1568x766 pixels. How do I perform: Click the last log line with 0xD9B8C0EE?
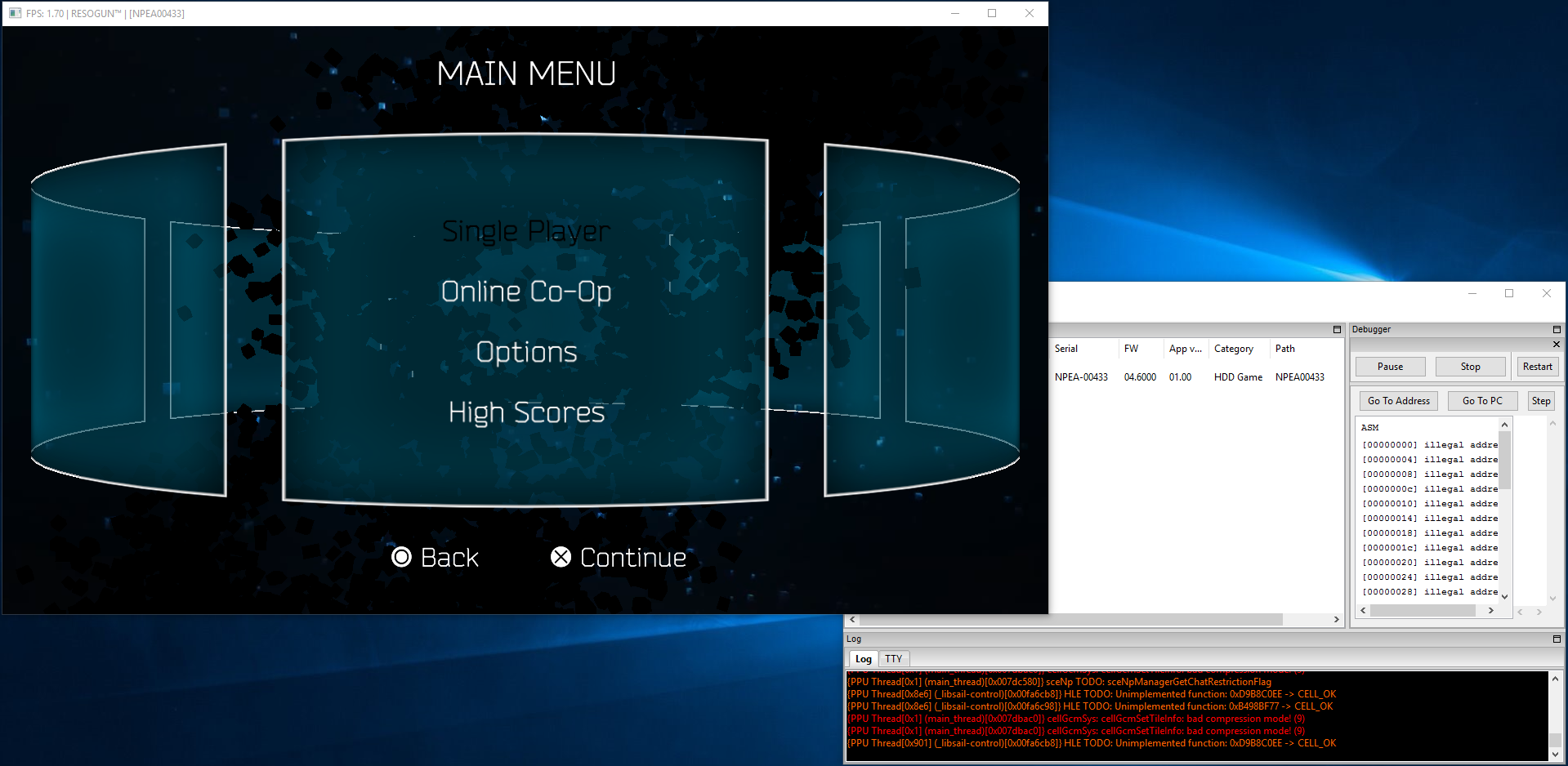click(1092, 743)
